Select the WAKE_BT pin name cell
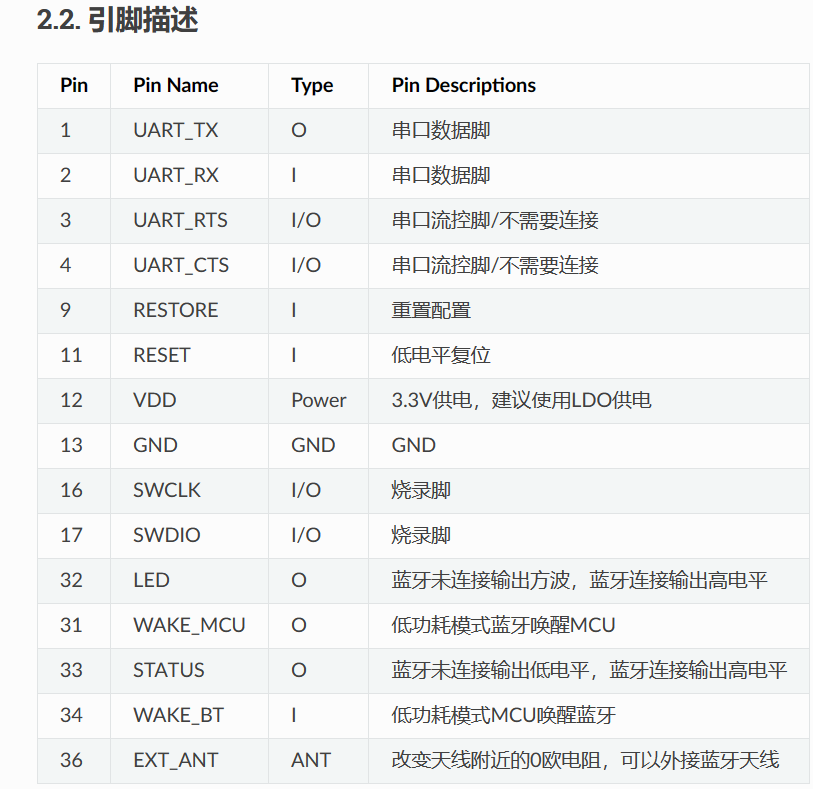This screenshot has height=789, width=813. [x=178, y=715]
